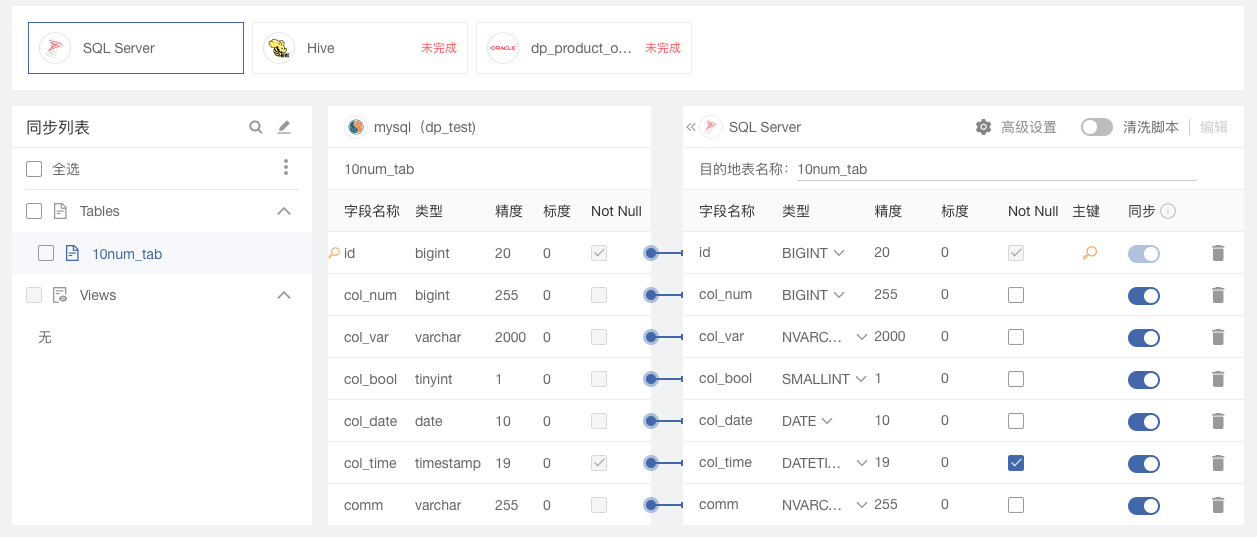Click the edit link beside the cleaning script
Viewport: 1257px width, 537px height.
pyautogui.click(x=1214, y=127)
